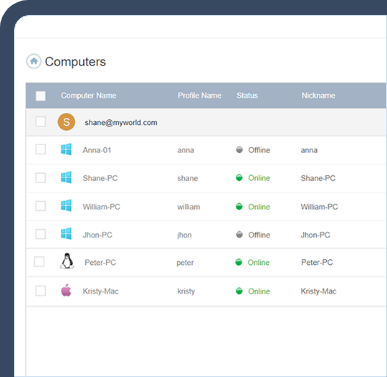Image resolution: width=387 pixels, height=377 pixels.
Task: Open the William-PC computer name
Action: point(101,207)
